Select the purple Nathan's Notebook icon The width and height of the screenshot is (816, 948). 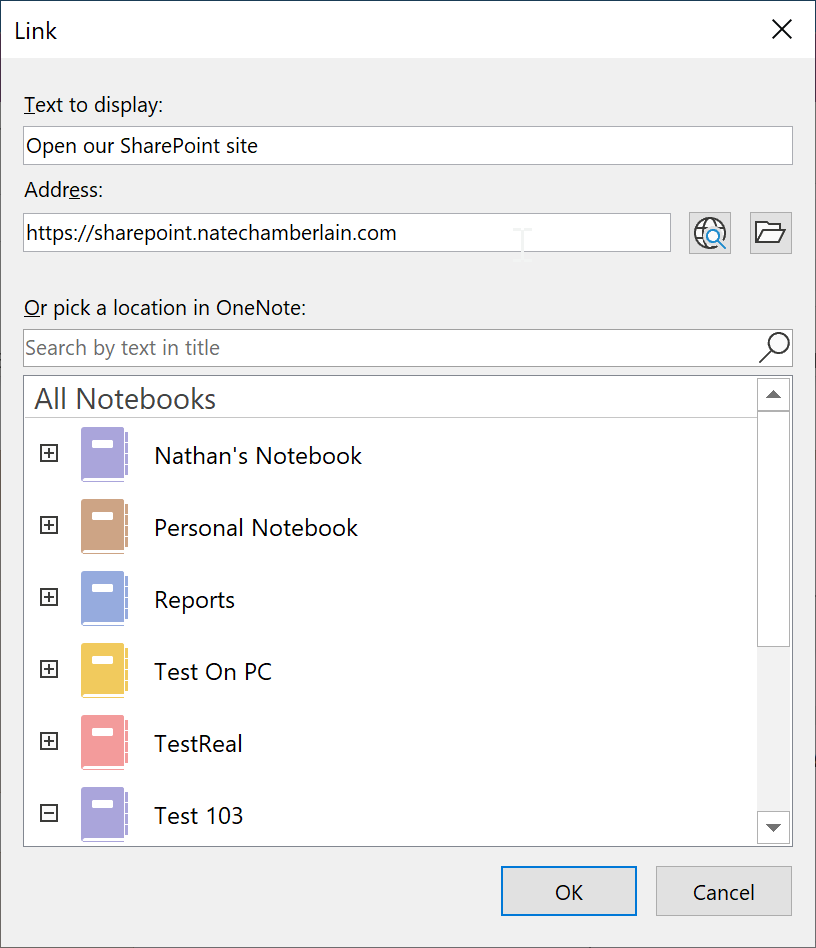[104, 455]
